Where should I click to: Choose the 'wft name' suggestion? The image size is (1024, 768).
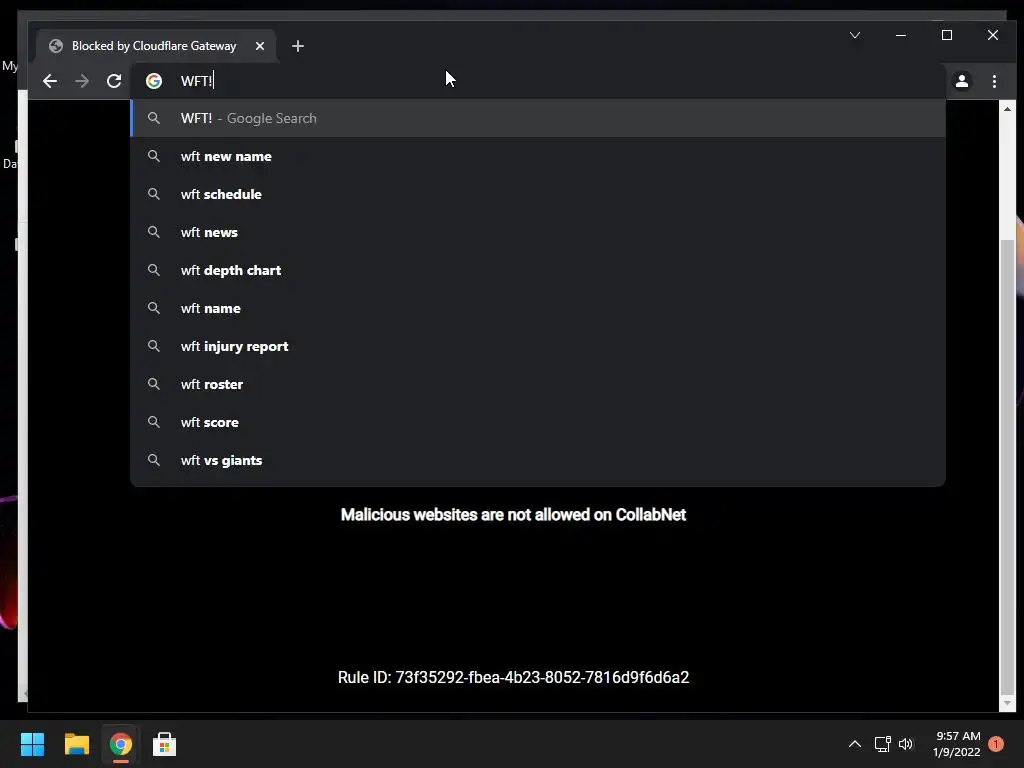(538, 308)
